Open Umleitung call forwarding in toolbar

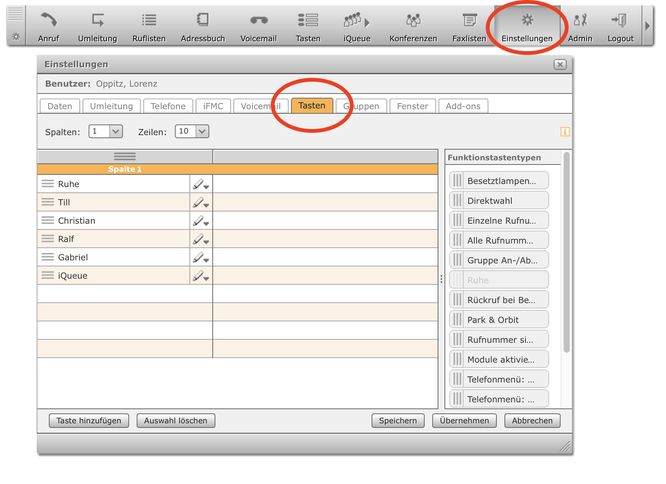coord(97,26)
